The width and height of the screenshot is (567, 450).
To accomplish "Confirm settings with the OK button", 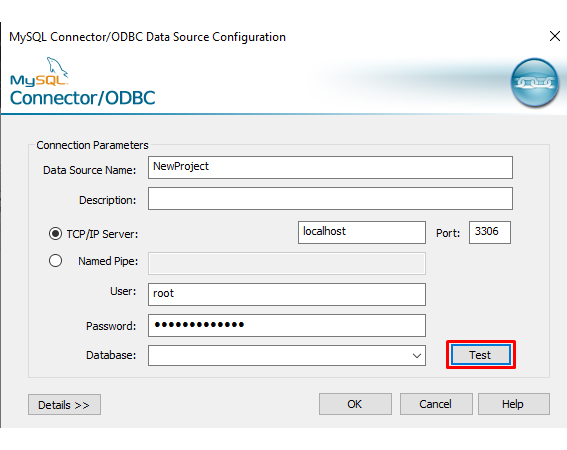I will pyautogui.click(x=355, y=404).
